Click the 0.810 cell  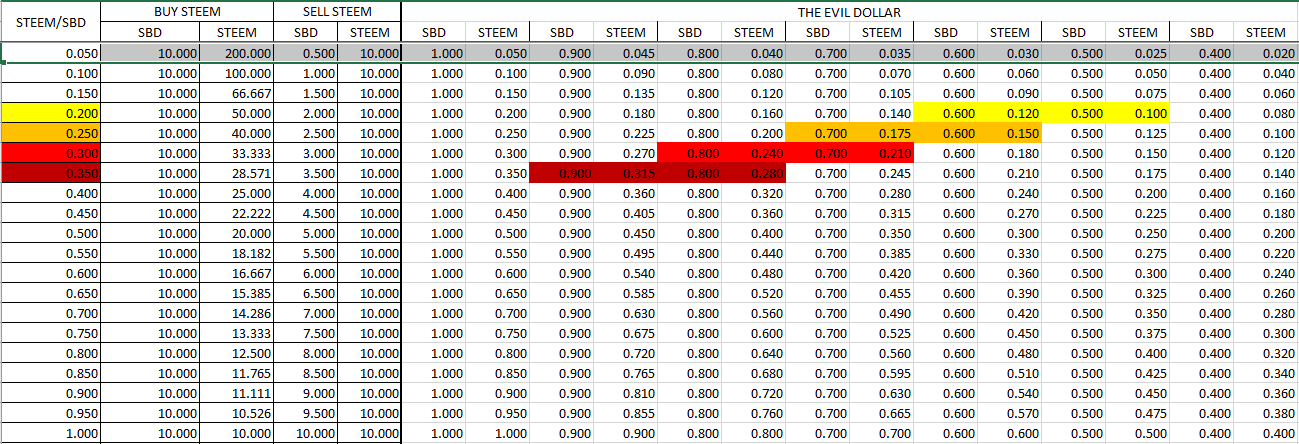pyautogui.click(x=626, y=393)
